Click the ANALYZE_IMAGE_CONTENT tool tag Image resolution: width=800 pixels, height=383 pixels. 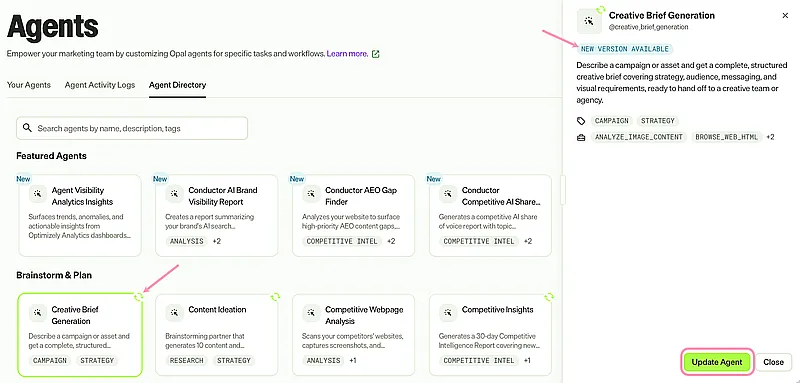click(x=639, y=137)
